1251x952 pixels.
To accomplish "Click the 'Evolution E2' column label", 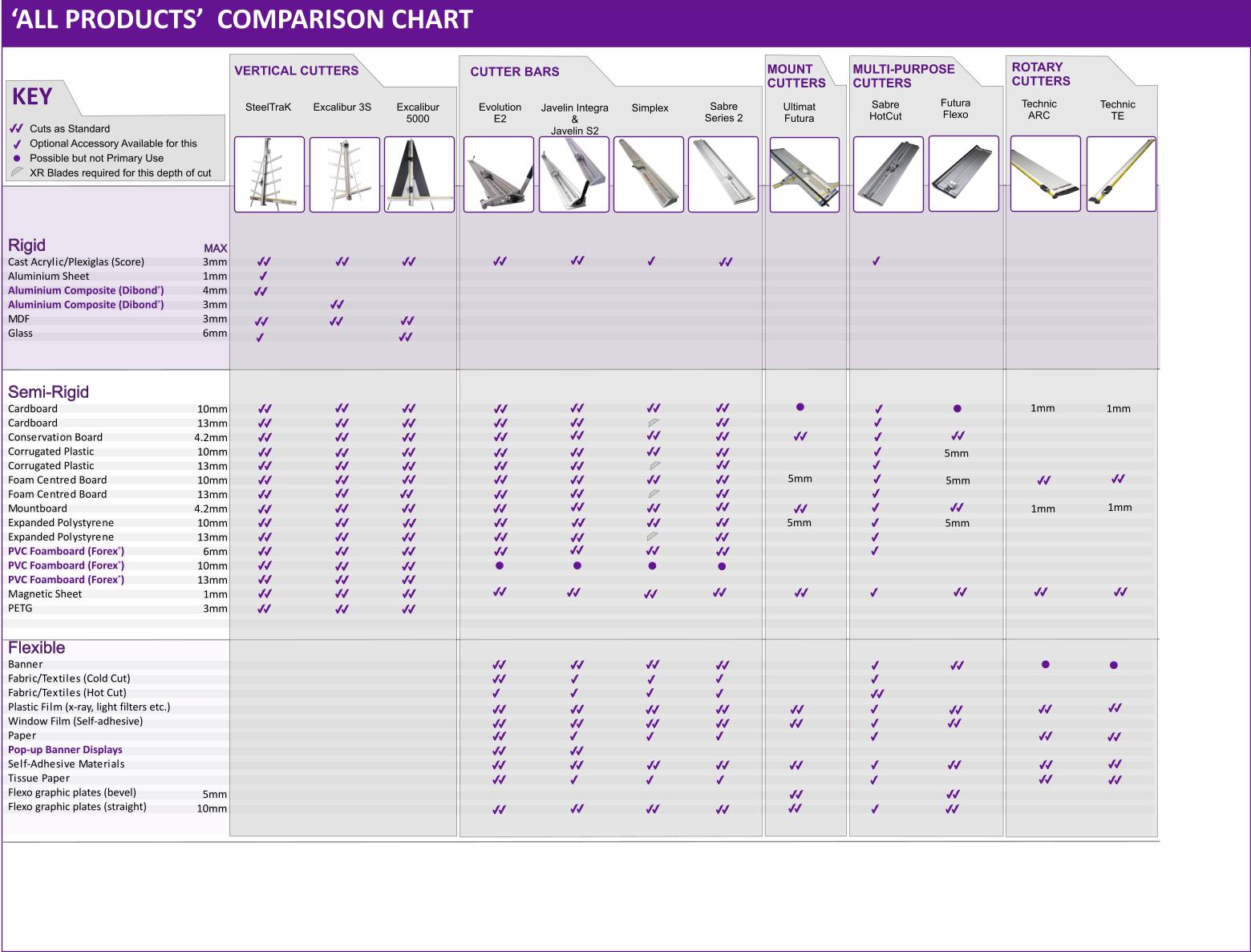I will coord(500,113).
